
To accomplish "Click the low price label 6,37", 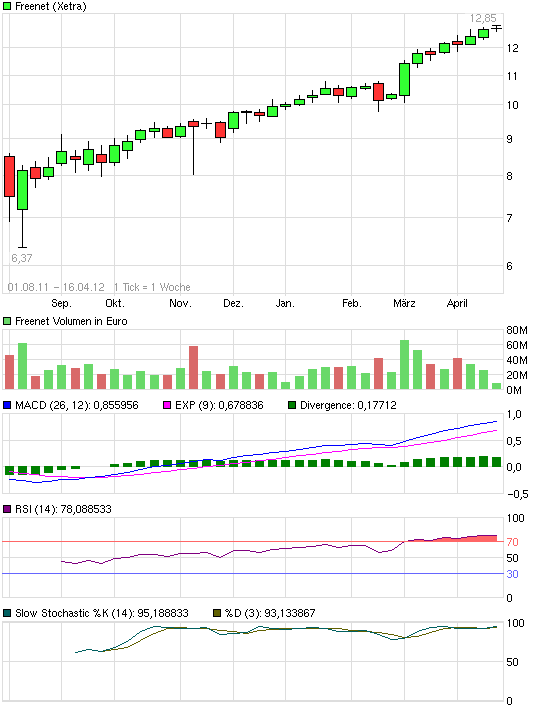I will pyautogui.click(x=22, y=258).
